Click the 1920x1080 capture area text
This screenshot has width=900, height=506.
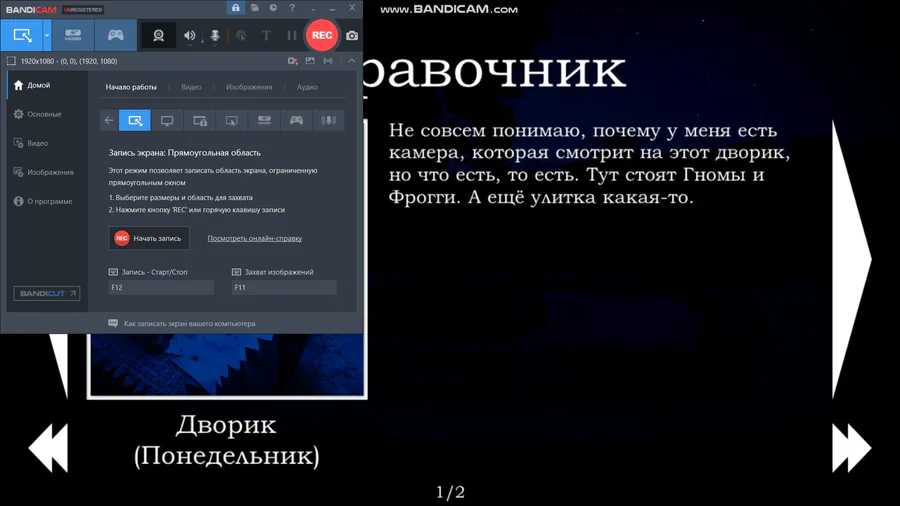point(69,61)
